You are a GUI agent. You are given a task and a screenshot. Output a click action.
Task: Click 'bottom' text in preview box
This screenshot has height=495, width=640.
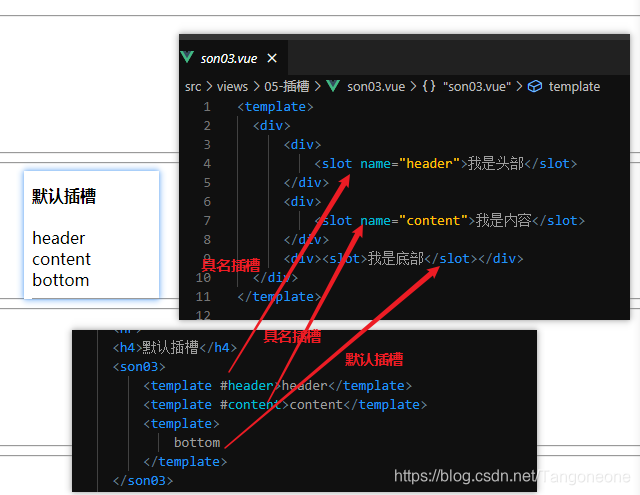point(61,280)
